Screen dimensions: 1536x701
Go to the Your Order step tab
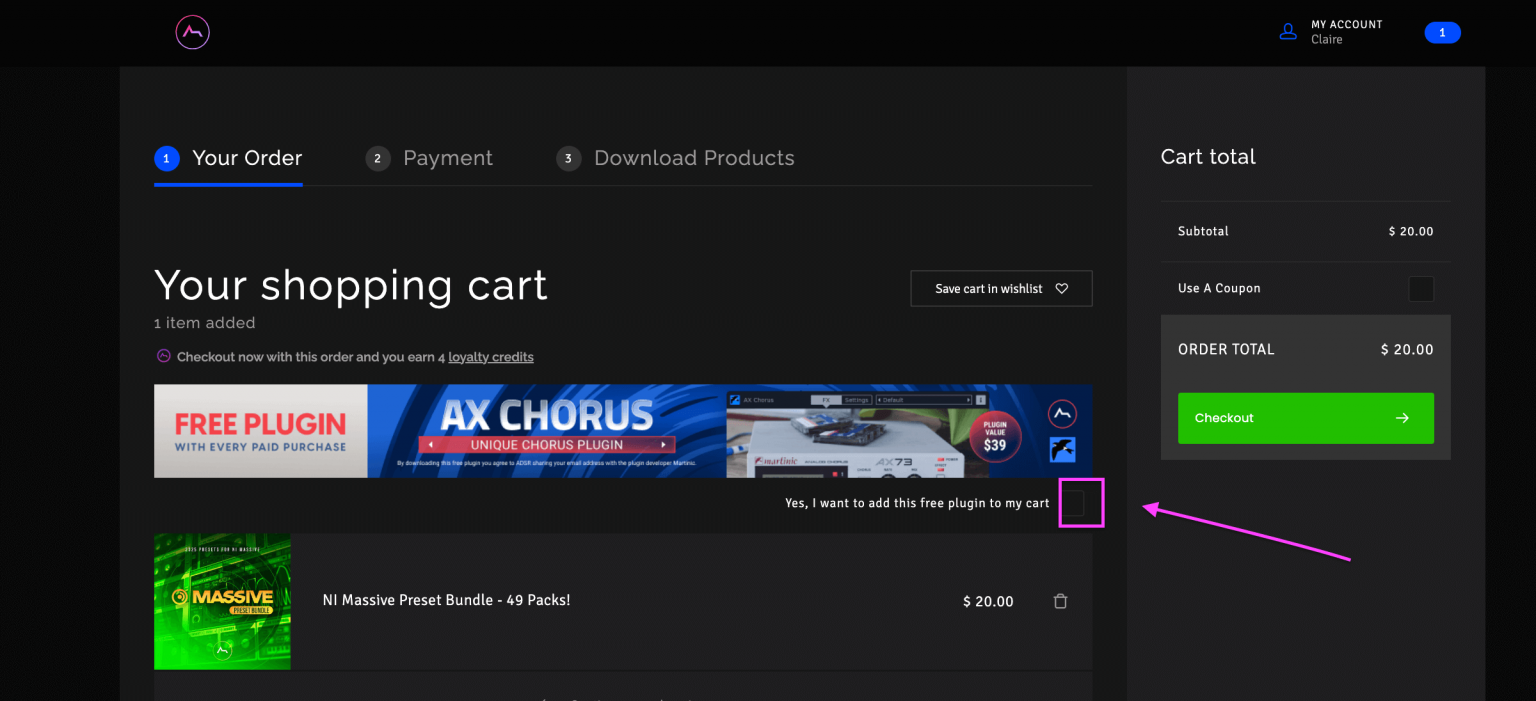point(228,158)
